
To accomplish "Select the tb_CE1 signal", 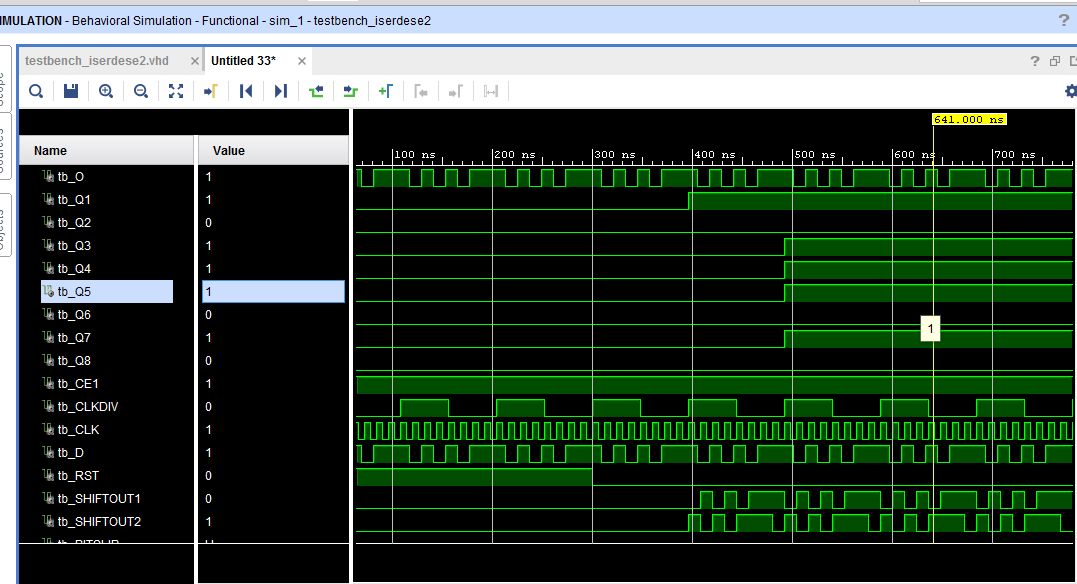I will point(78,383).
